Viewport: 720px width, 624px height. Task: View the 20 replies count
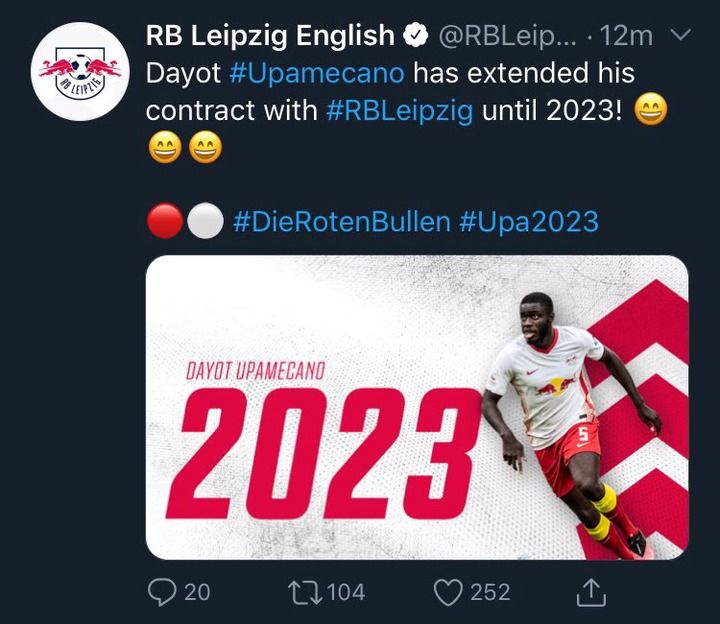[x=197, y=592]
